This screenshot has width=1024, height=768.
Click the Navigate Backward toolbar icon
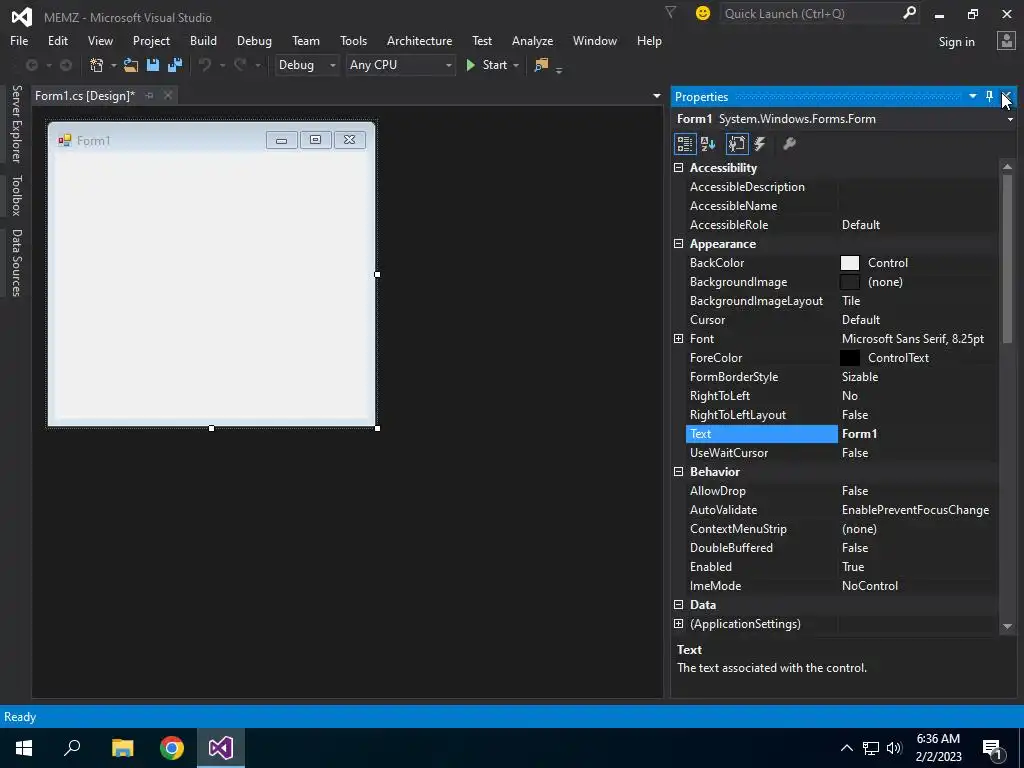click(31, 65)
